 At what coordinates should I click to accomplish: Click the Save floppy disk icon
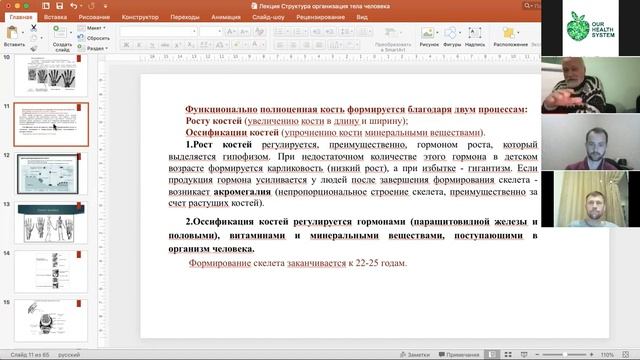[60, 6]
